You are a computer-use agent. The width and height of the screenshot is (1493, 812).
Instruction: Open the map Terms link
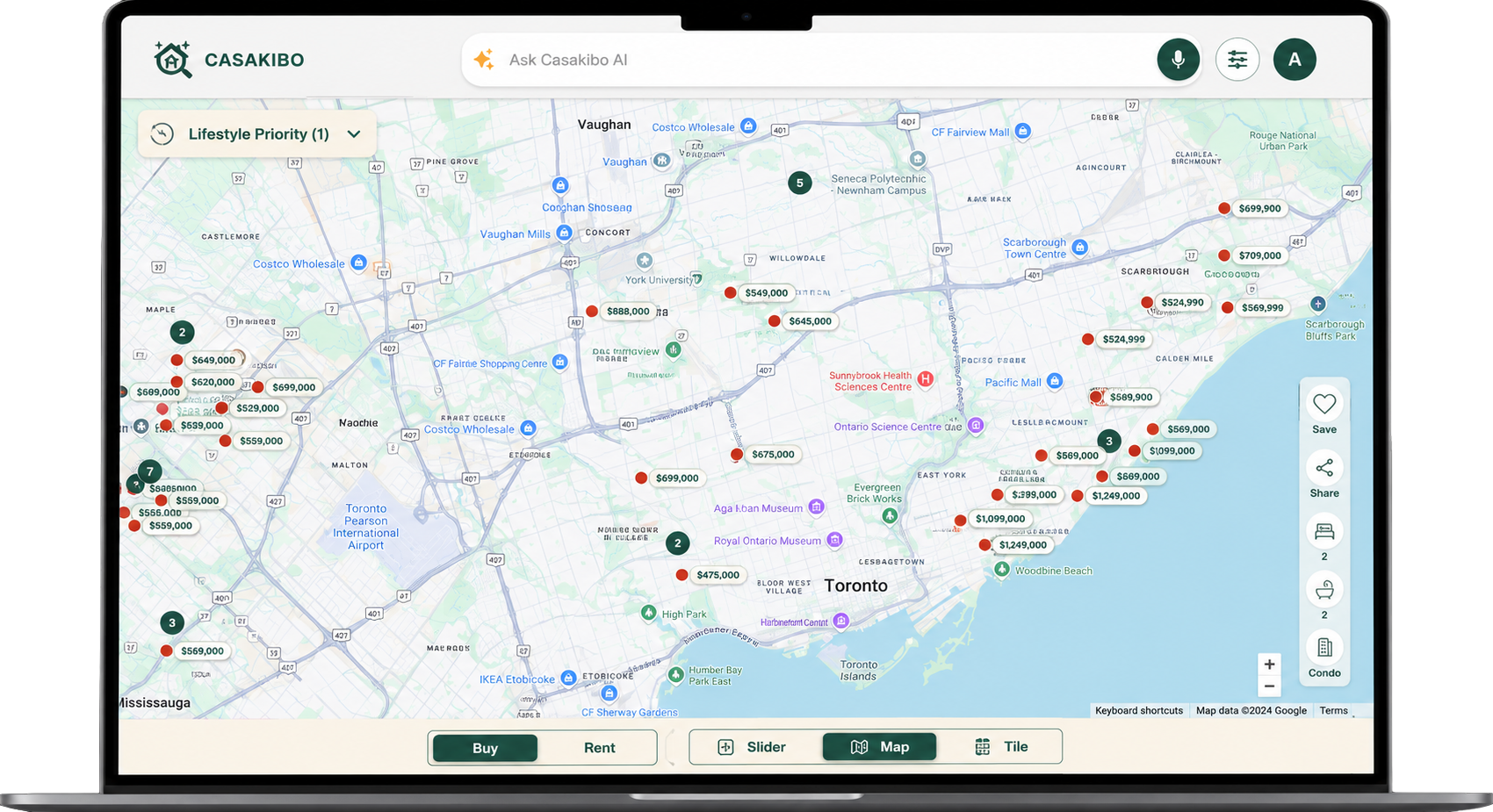point(1333,711)
